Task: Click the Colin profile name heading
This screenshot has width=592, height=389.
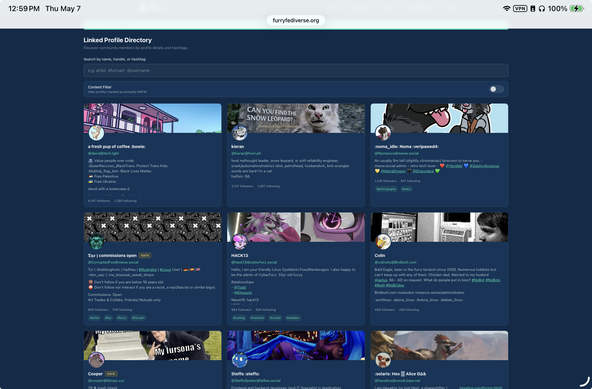Action: pos(380,255)
